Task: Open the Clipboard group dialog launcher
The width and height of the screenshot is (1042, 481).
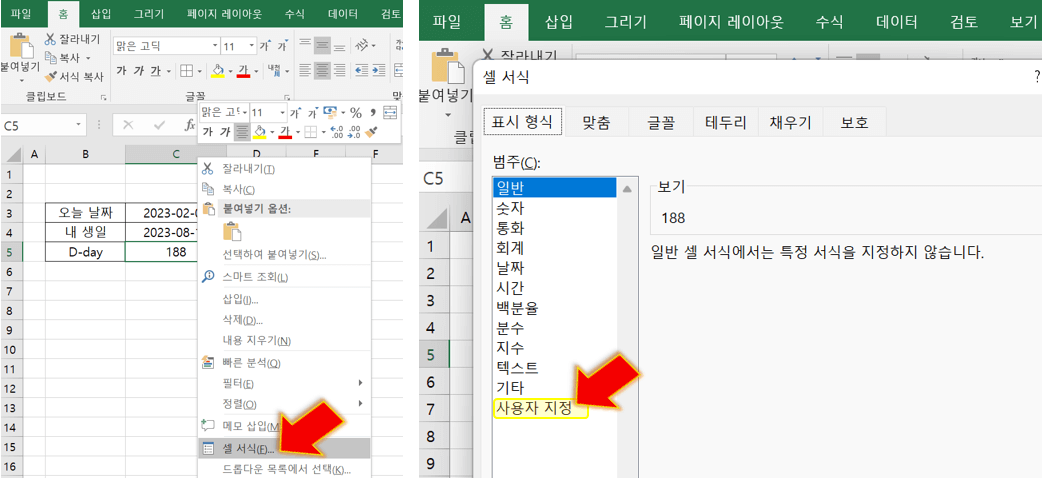Action: point(103,97)
